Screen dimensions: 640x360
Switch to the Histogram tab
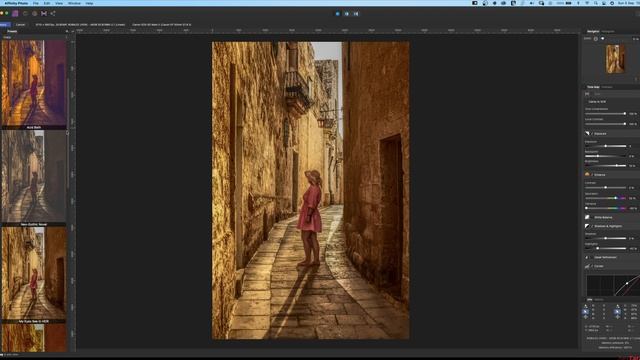tap(608, 31)
